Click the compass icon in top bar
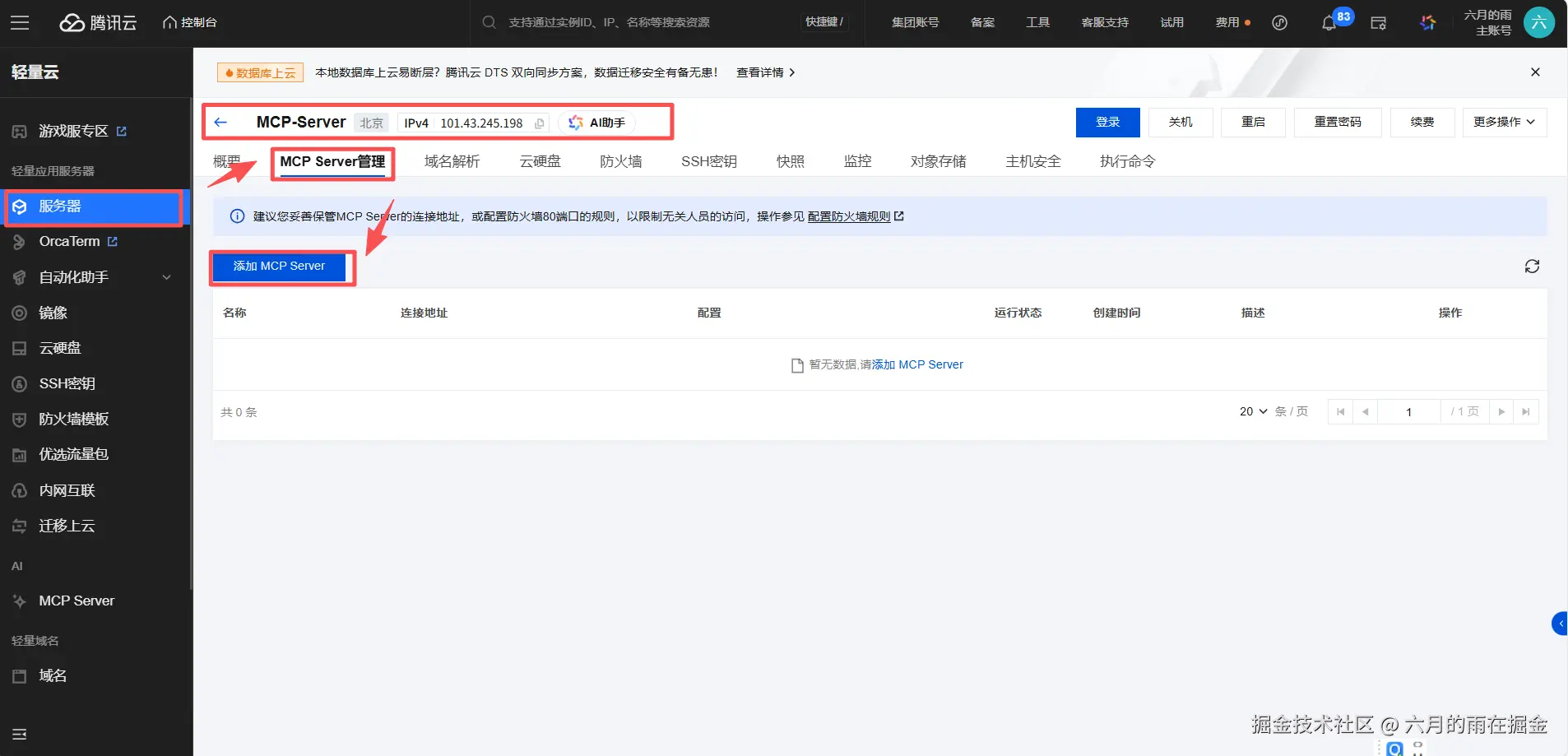Screen dimensions: 1568x756 [1279, 22]
